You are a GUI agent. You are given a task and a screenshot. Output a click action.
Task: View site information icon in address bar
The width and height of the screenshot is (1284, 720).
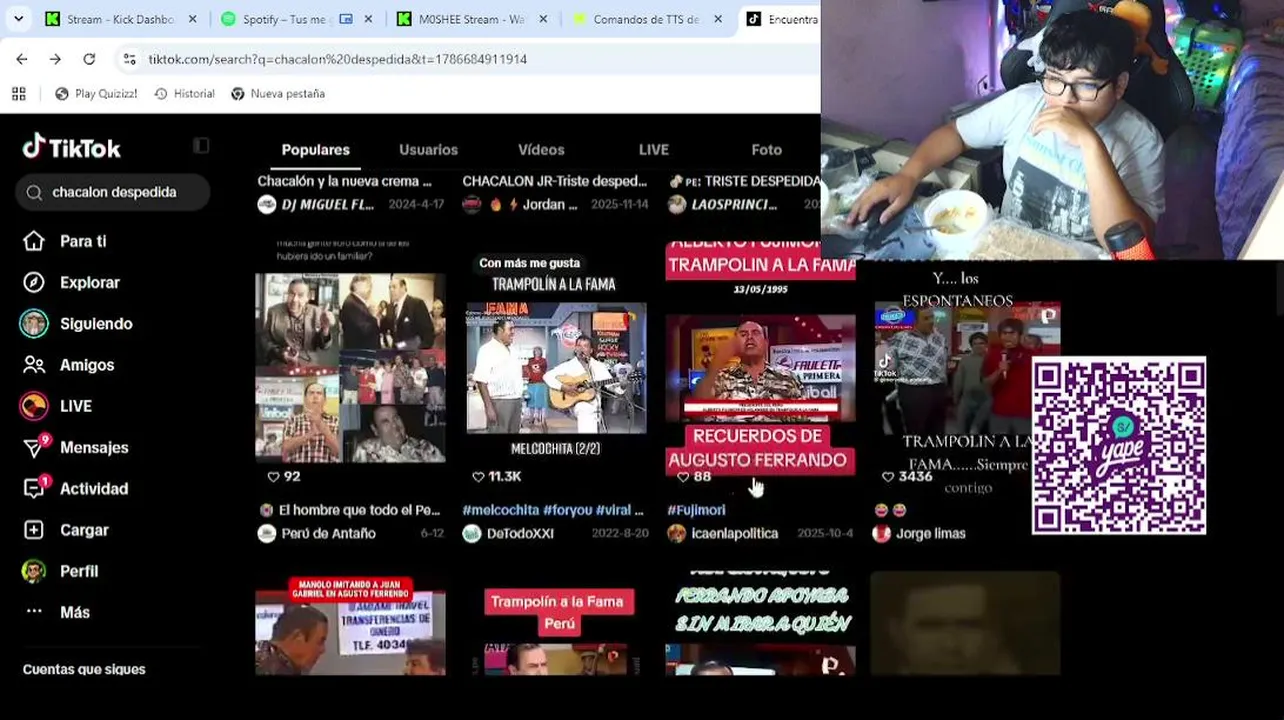click(x=129, y=59)
